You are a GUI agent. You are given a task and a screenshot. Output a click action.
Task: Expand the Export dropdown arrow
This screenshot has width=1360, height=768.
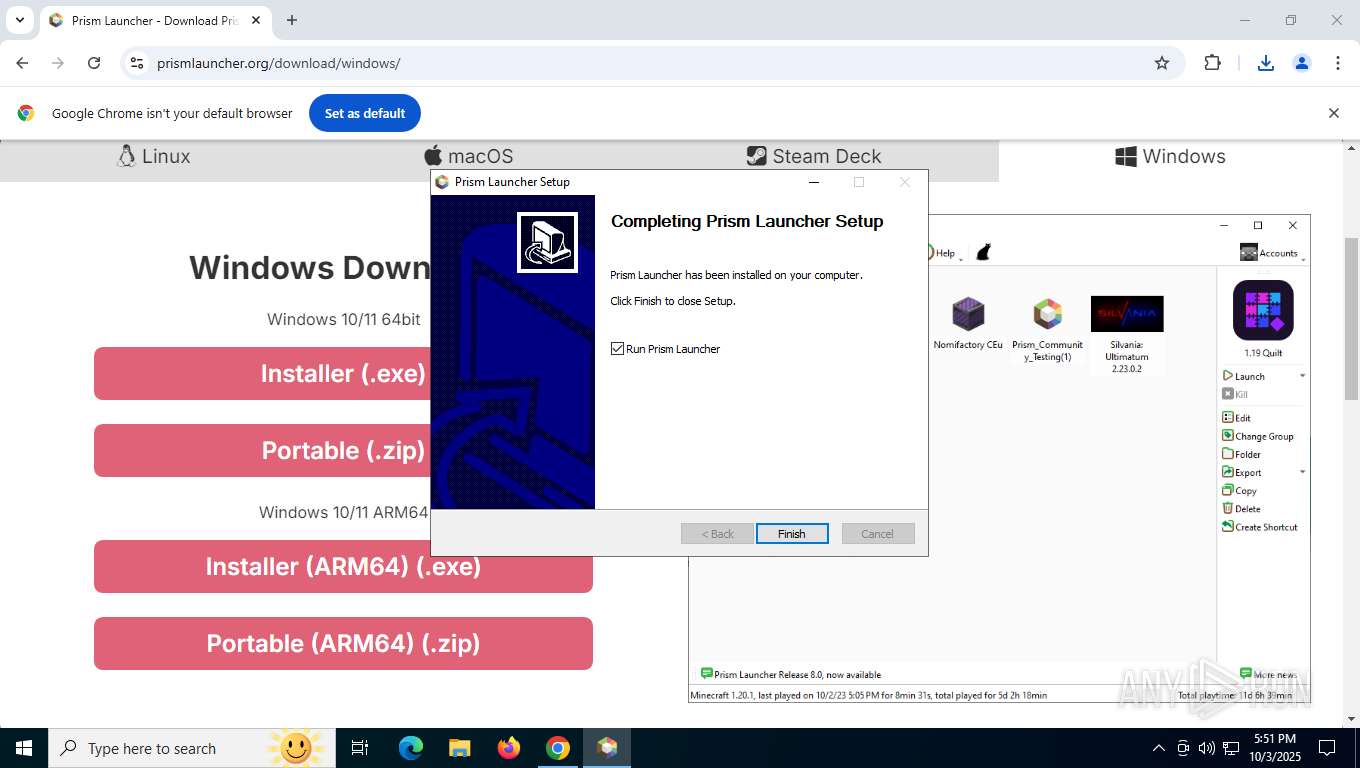tap(1302, 472)
